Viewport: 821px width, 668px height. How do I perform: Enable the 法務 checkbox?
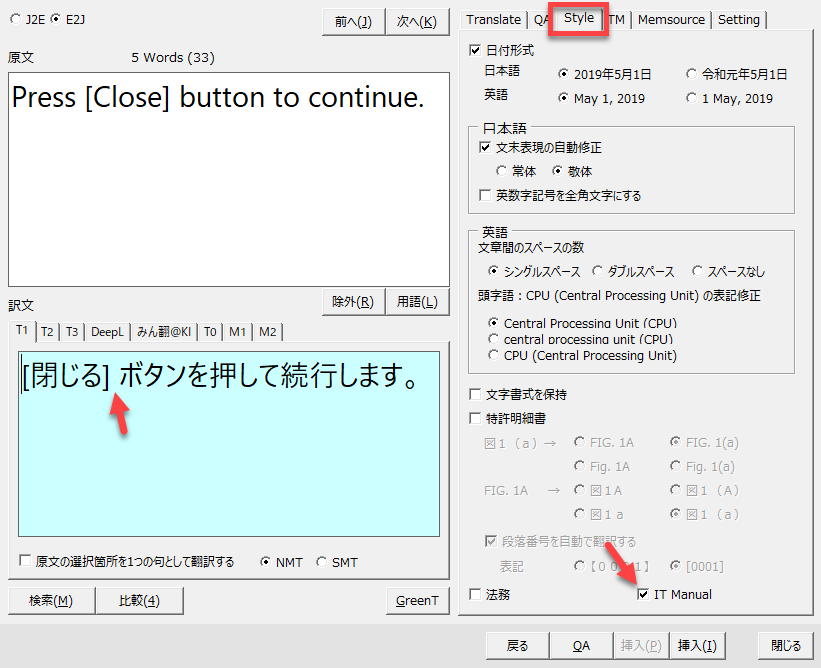point(475,595)
